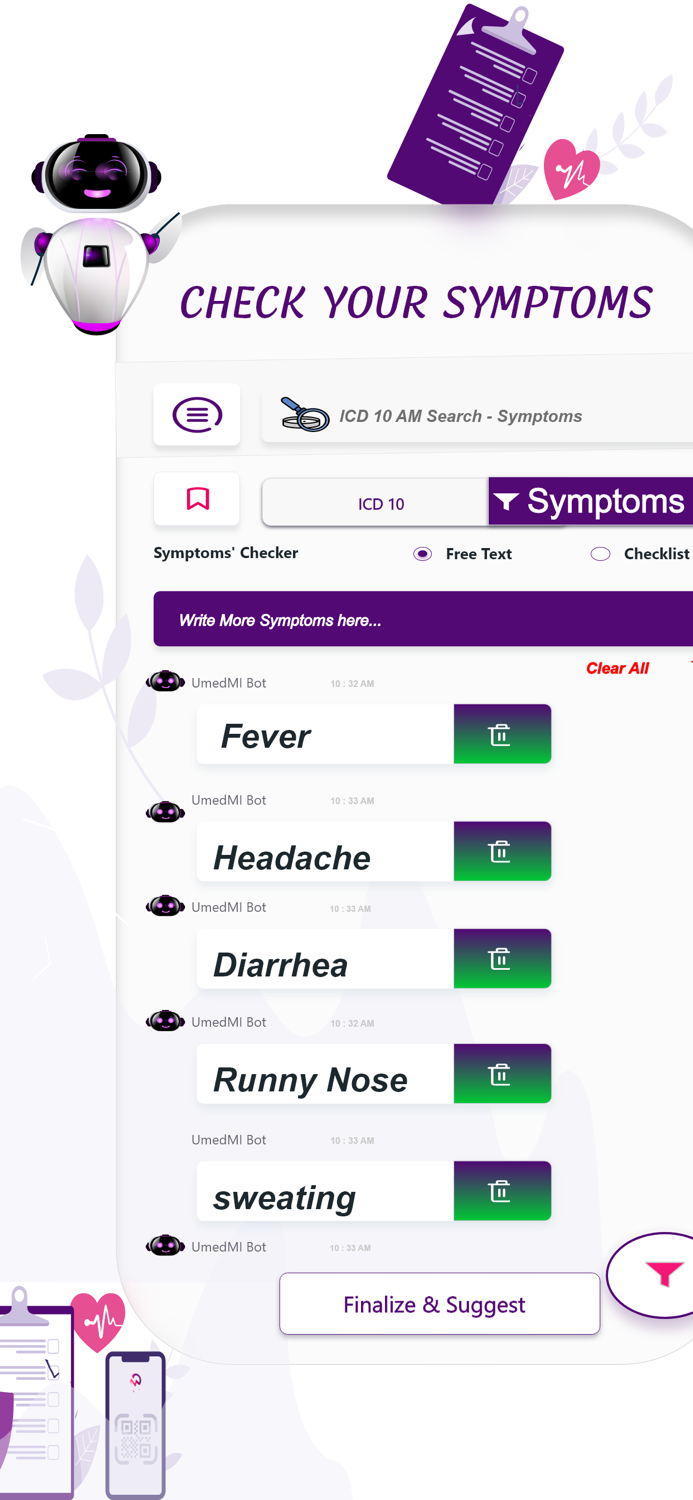The width and height of the screenshot is (693, 1500).
Task: Select the Checklist radio button
Action: [x=600, y=553]
